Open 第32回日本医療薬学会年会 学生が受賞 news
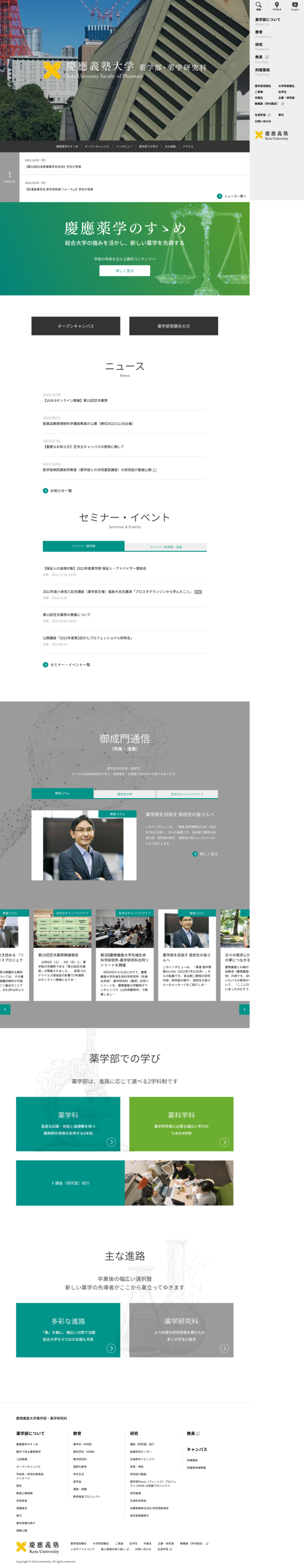 pyautogui.click(x=53, y=166)
